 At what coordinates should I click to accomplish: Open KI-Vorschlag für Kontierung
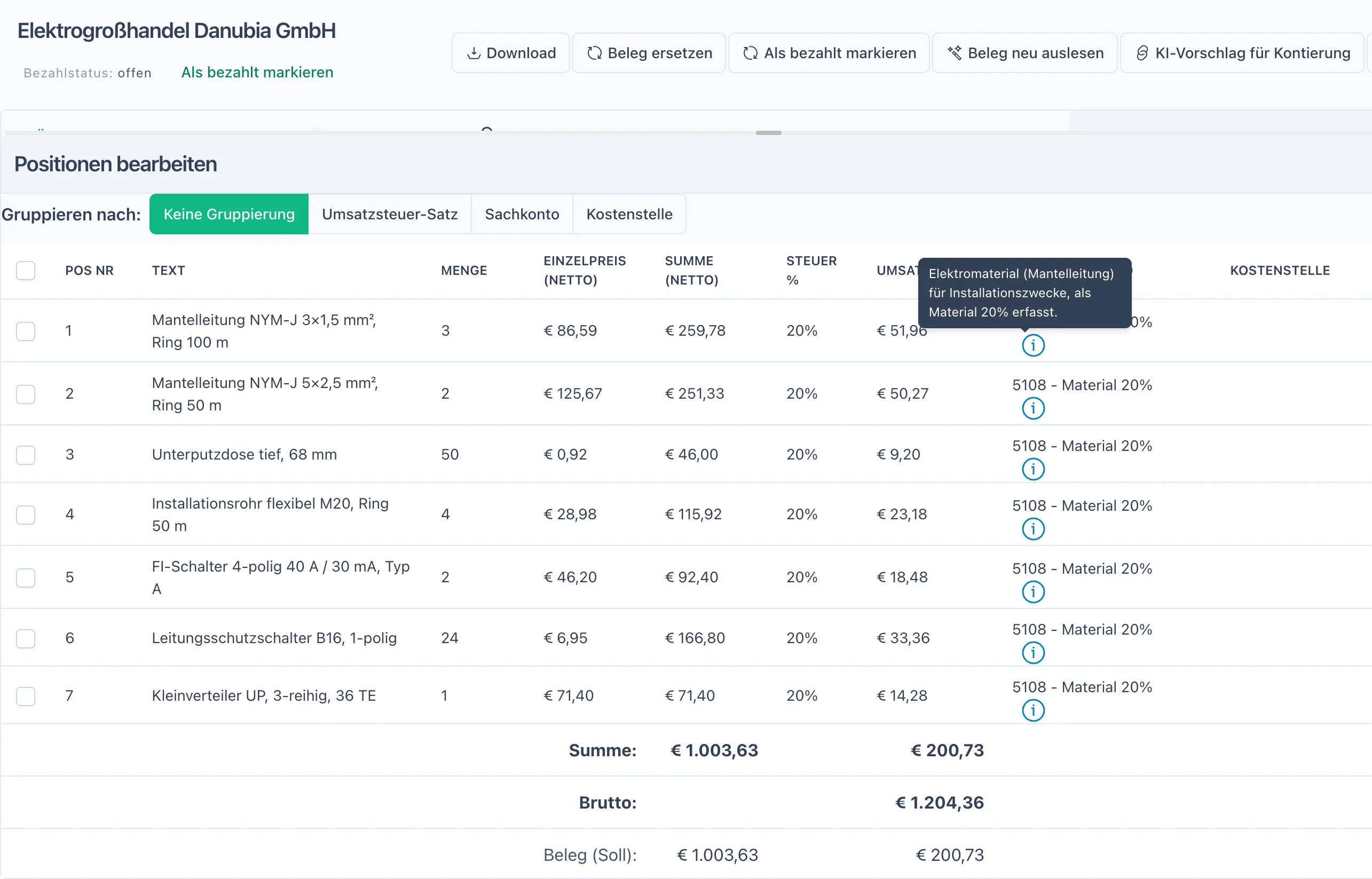tap(1242, 53)
